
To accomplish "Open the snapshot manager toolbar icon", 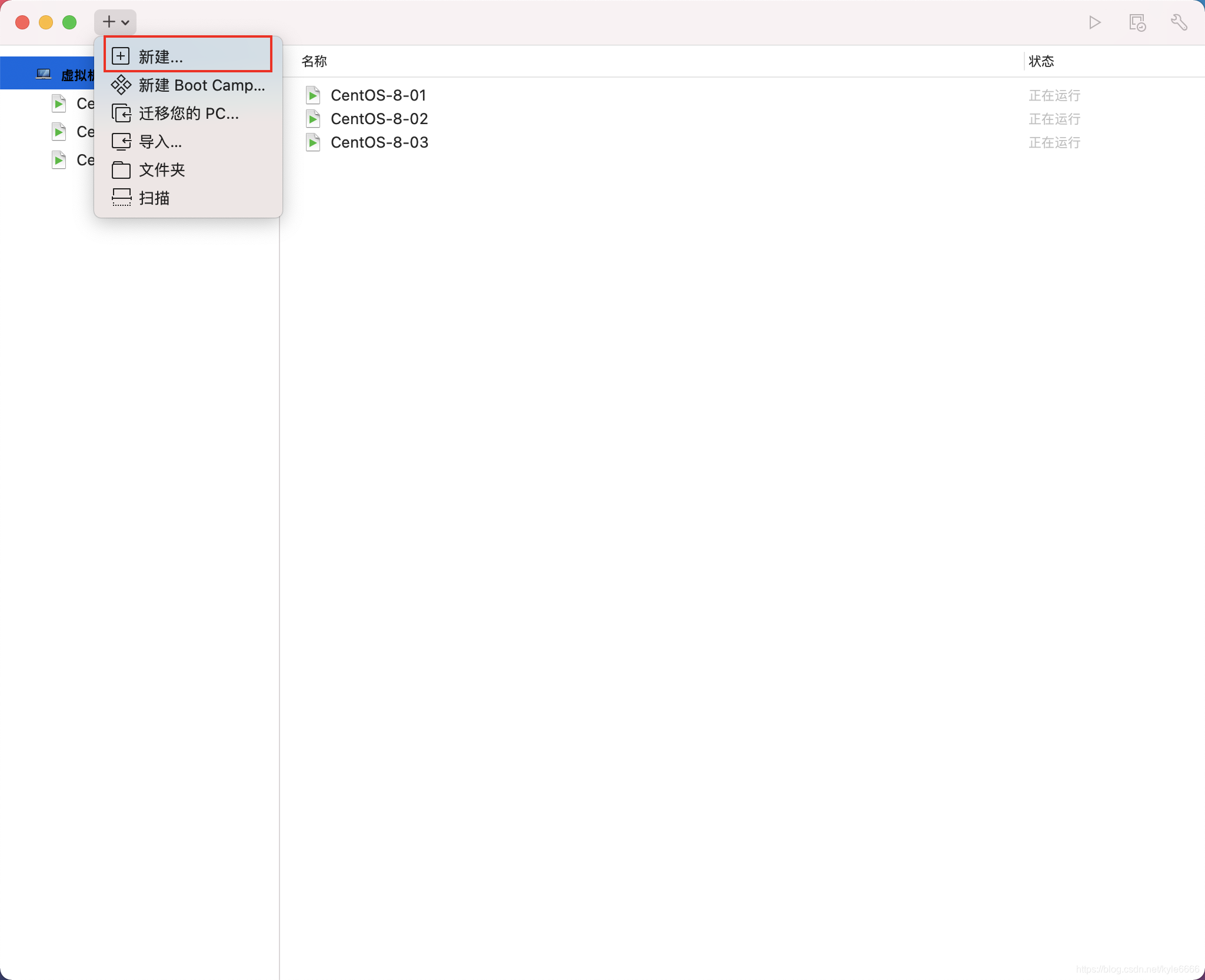I will (1137, 23).
